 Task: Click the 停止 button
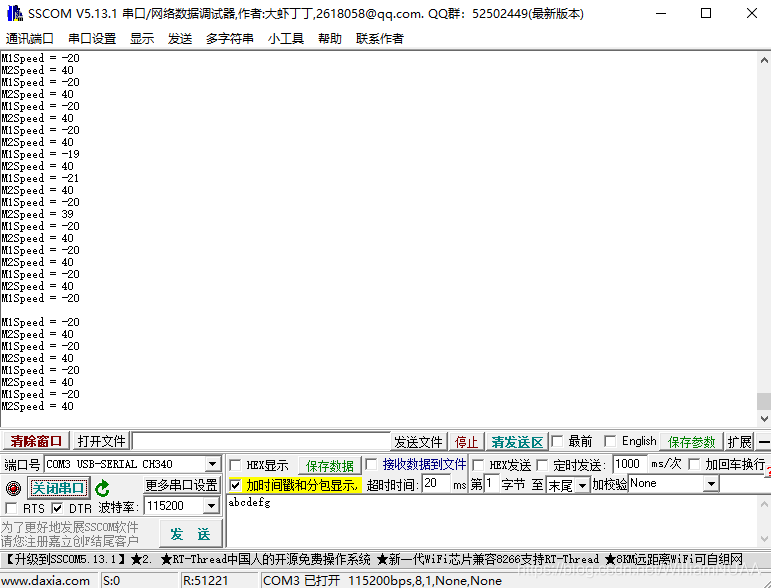(x=466, y=442)
